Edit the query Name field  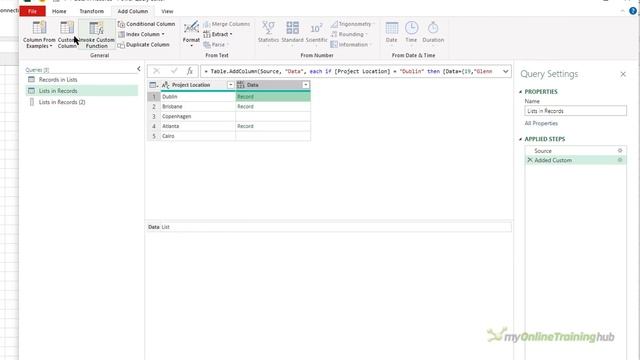[x=575, y=111]
